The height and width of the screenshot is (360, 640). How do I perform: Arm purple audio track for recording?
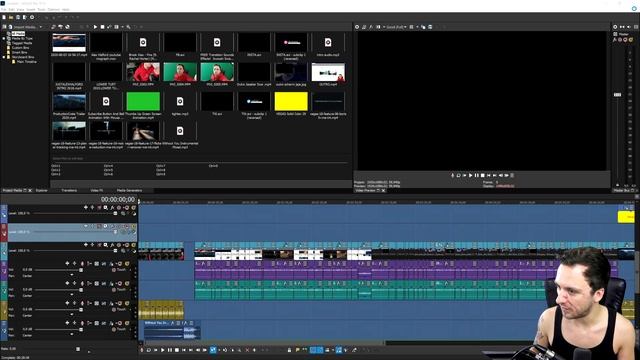click(82, 264)
